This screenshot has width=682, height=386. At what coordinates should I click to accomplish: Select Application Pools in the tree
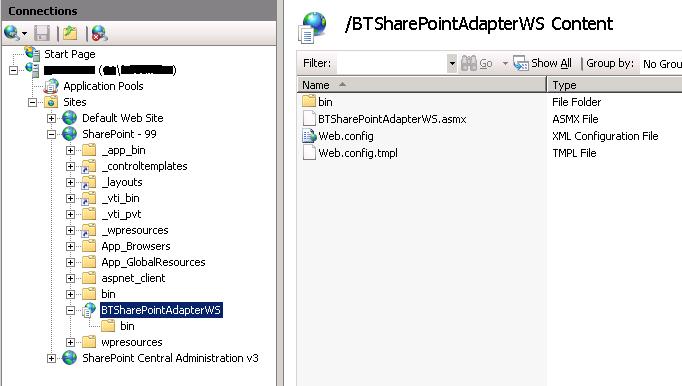point(103,86)
